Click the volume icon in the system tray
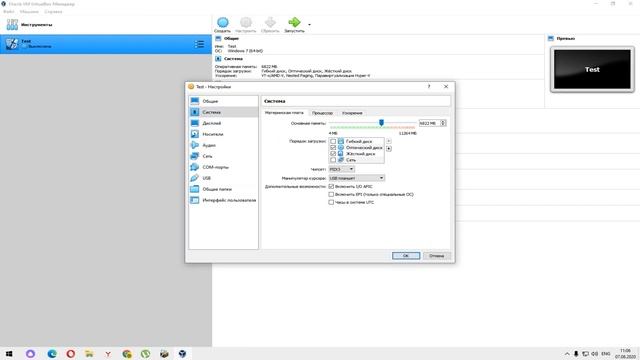This screenshot has width=640, height=360. (595, 353)
